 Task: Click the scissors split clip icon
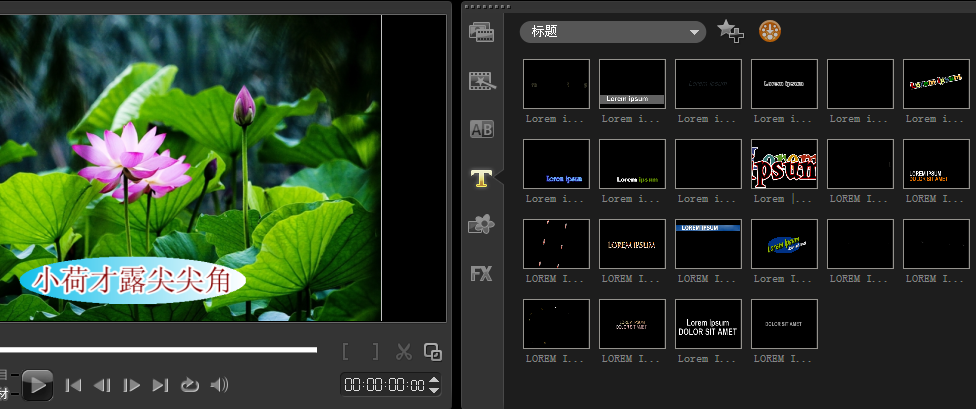coord(404,351)
